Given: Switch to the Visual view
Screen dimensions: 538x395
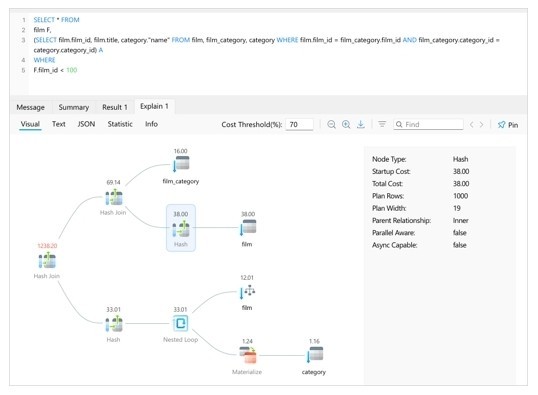Looking at the screenshot, I should [x=30, y=124].
